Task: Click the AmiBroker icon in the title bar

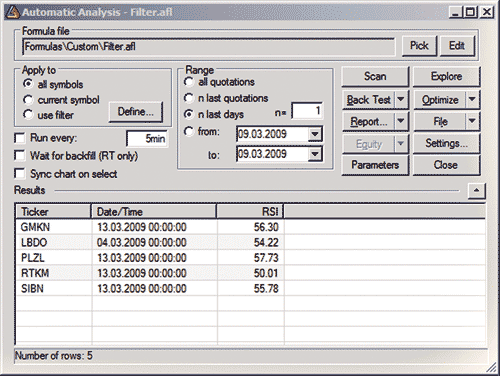Action: 13,12
